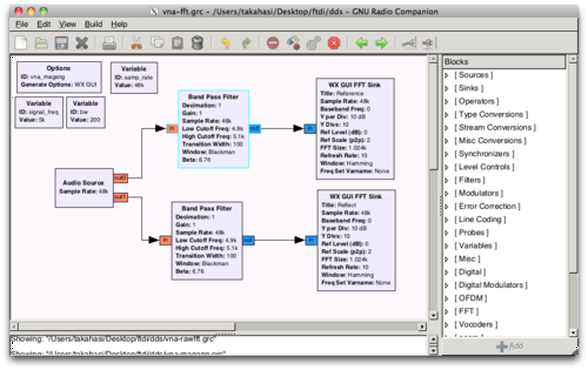Screen dimensions: 588x370
Task: Select the Reflect WX GUI FFT Sink
Action: (356, 240)
